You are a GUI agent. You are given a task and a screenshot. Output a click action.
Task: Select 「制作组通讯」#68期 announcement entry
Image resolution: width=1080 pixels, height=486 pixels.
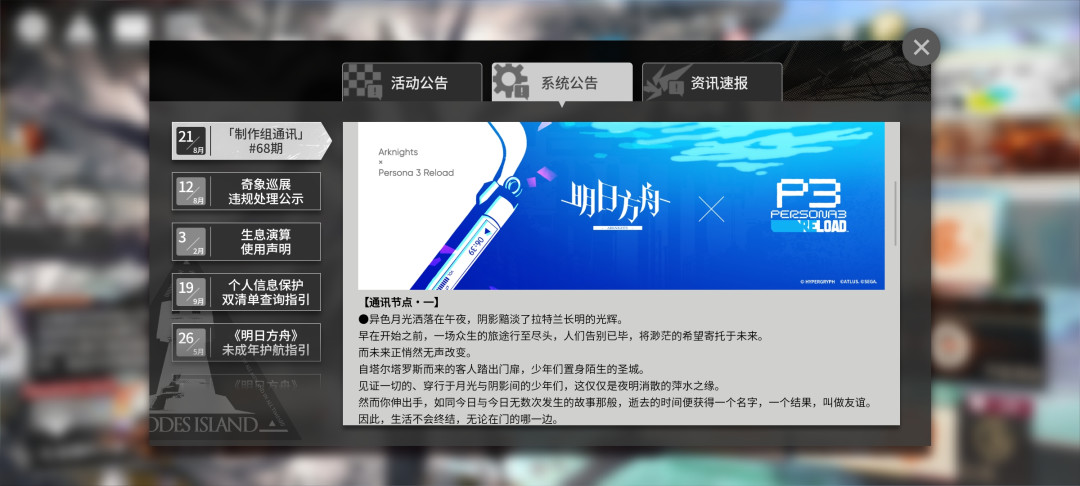point(251,141)
